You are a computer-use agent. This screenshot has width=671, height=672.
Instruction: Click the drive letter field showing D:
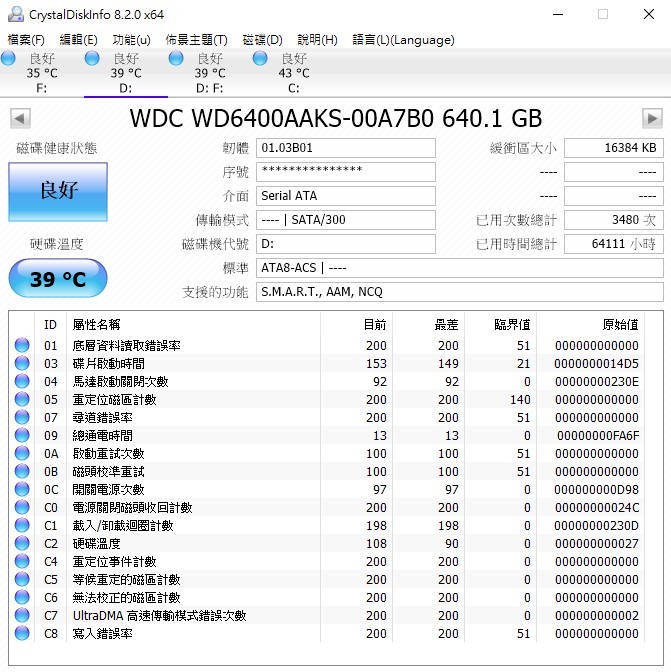[346, 244]
